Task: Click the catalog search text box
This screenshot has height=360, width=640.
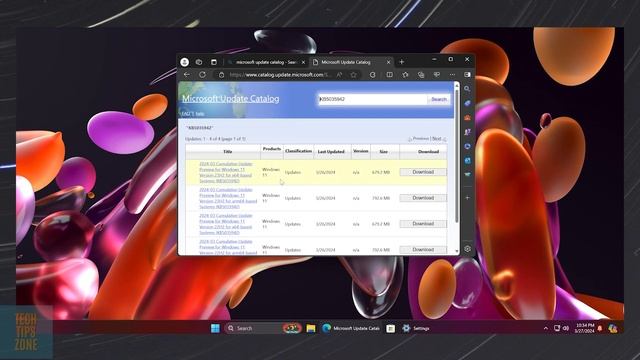Action: click(x=373, y=99)
